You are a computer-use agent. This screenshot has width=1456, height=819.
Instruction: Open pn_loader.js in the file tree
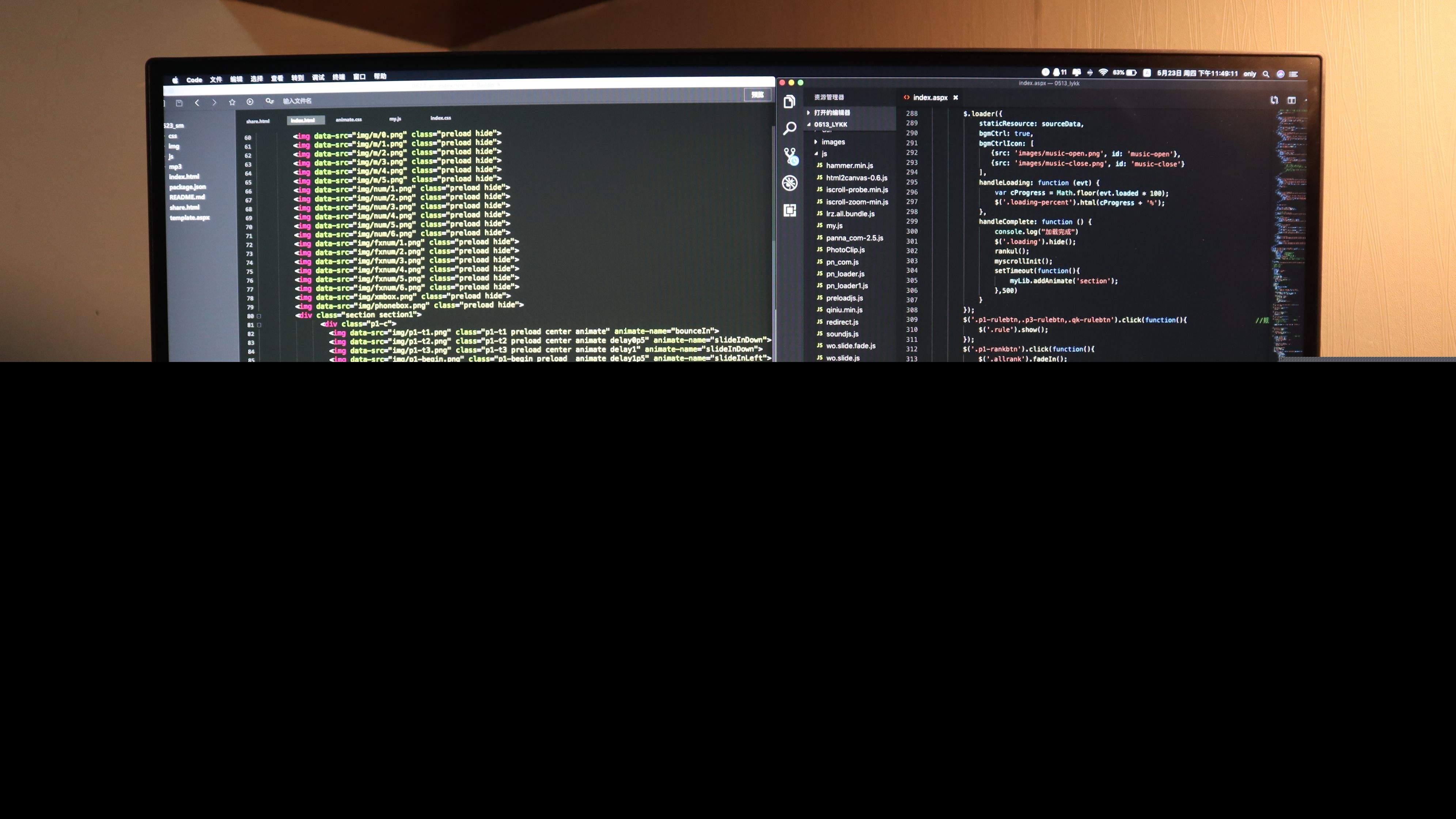pos(845,274)
